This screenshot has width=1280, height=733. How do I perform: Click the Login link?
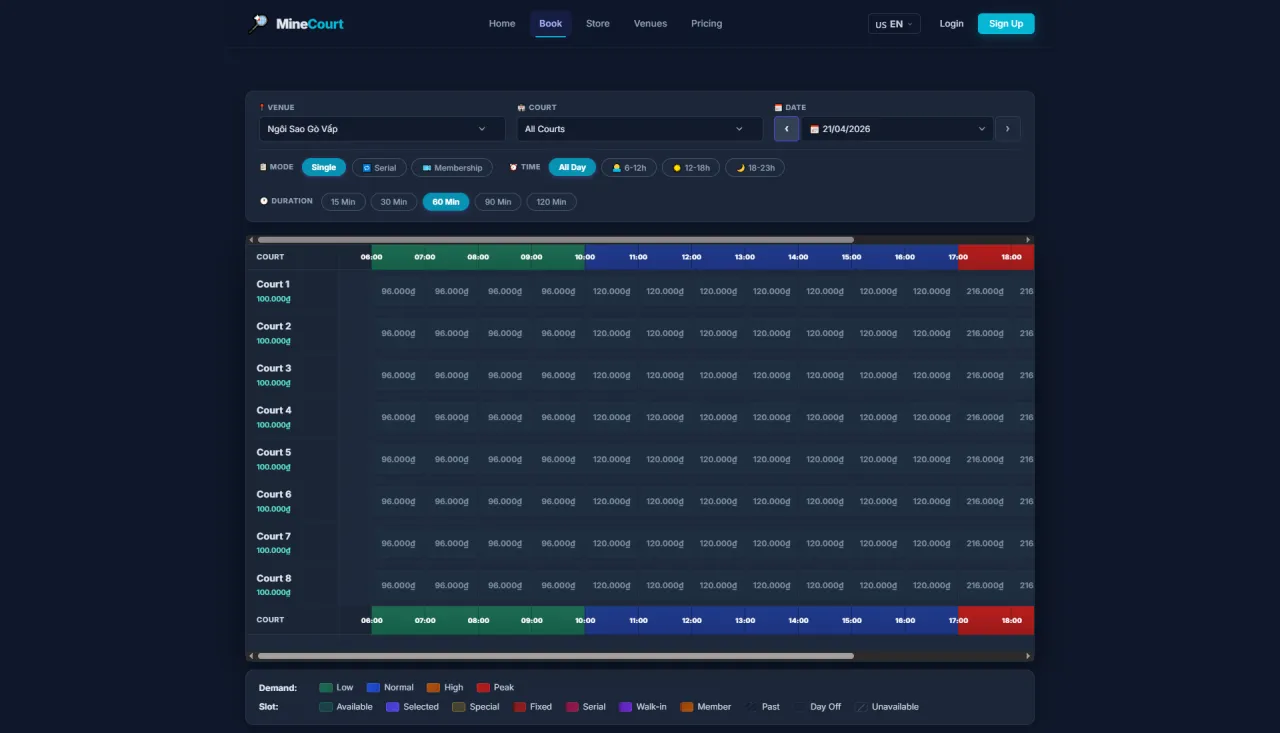[952, 24]
